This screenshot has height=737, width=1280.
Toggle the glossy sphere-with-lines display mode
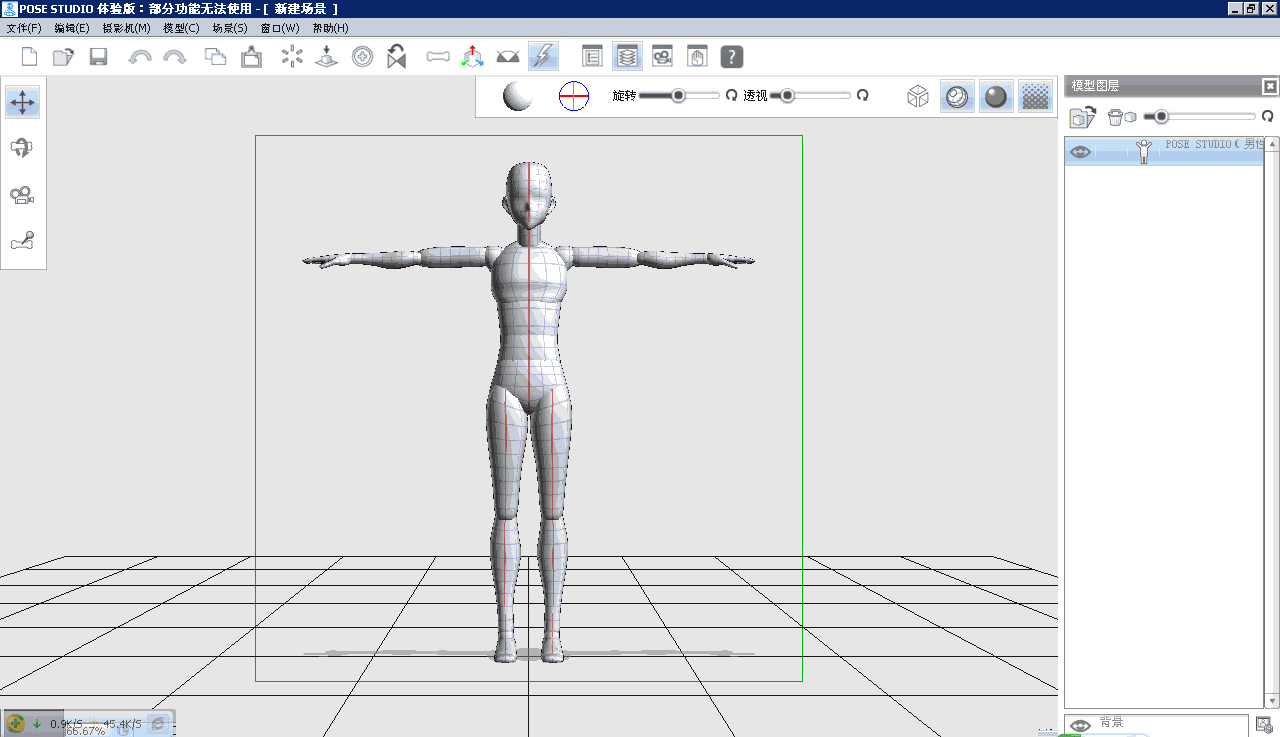(958, 97)
